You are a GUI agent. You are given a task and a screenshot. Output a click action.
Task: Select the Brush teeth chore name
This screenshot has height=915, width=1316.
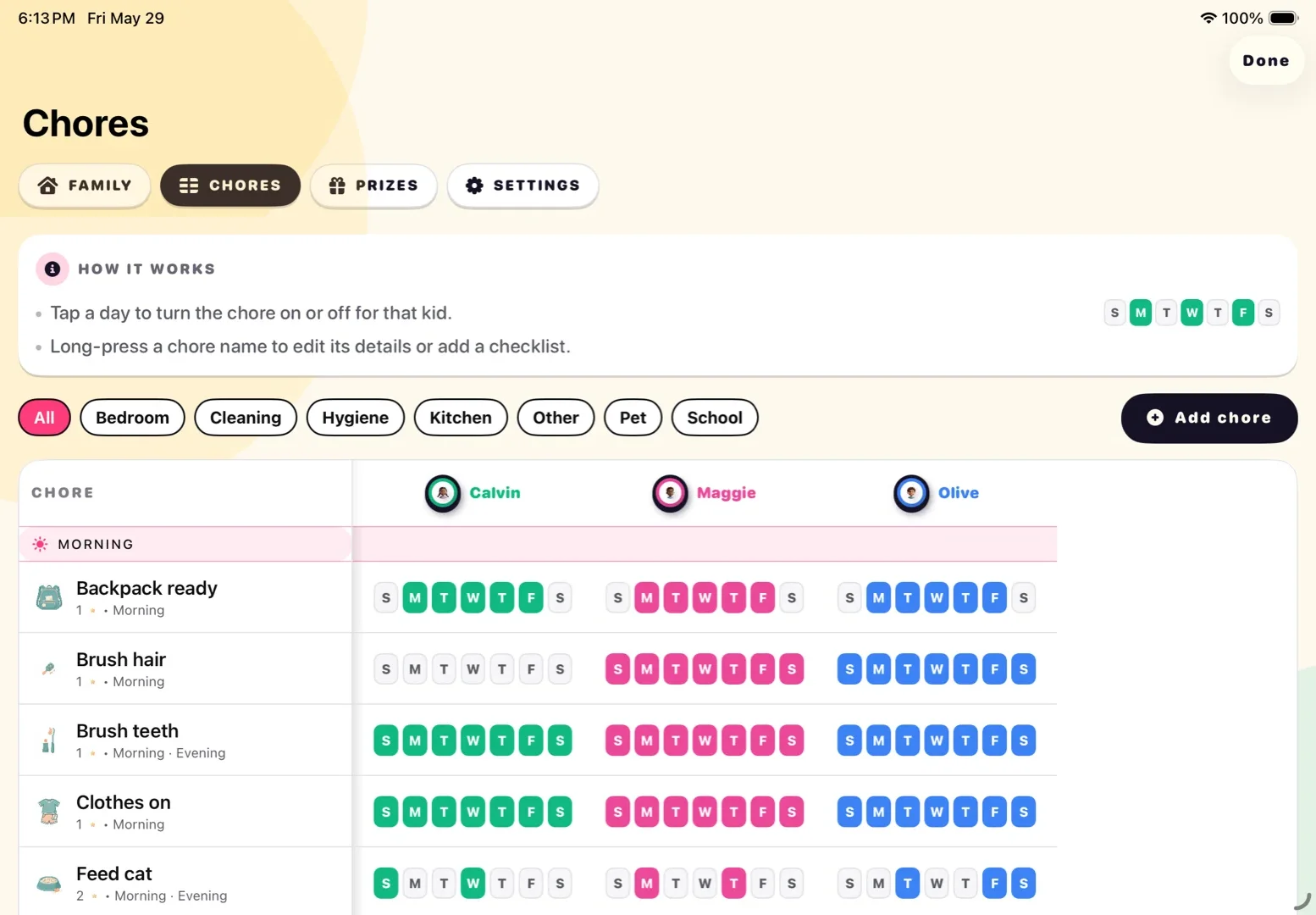[x=127, y=730]
